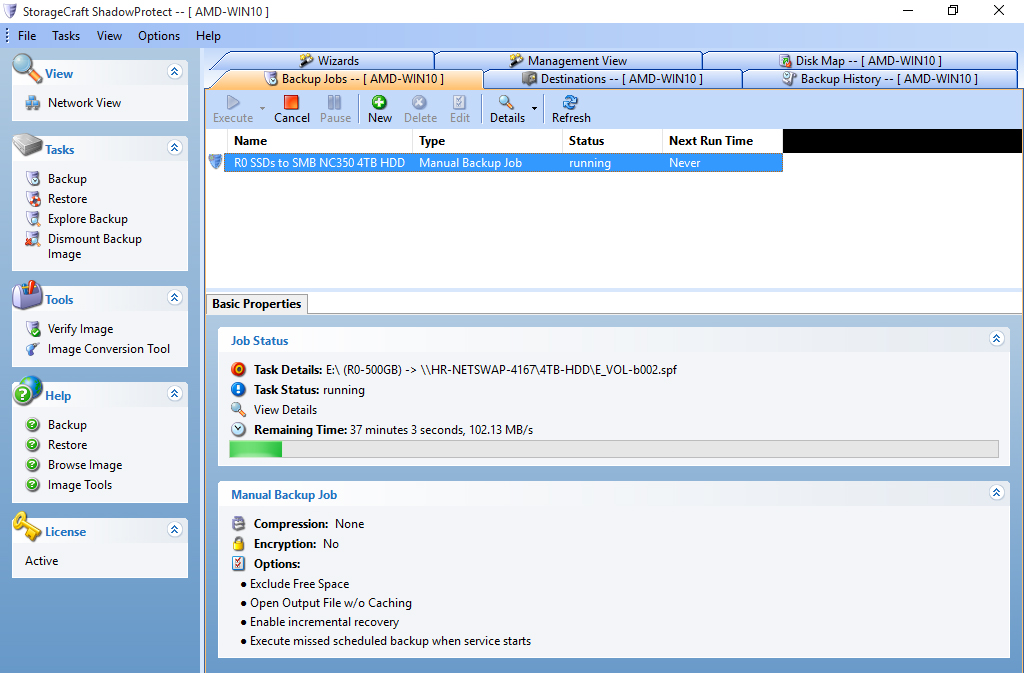Click the Delete toolbar icon
Image resolution: width=1024 pixels, height=673 pixels.
[419, 102]
